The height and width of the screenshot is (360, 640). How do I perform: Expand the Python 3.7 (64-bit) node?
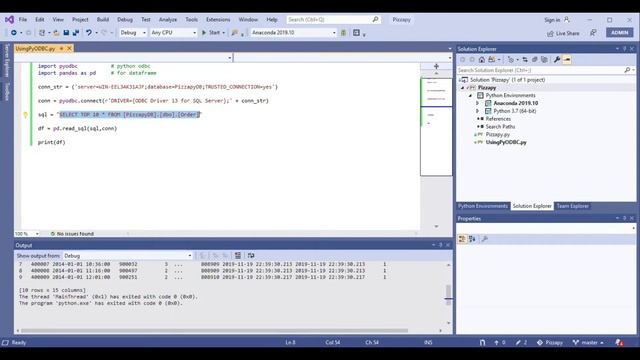coord(478,111)
